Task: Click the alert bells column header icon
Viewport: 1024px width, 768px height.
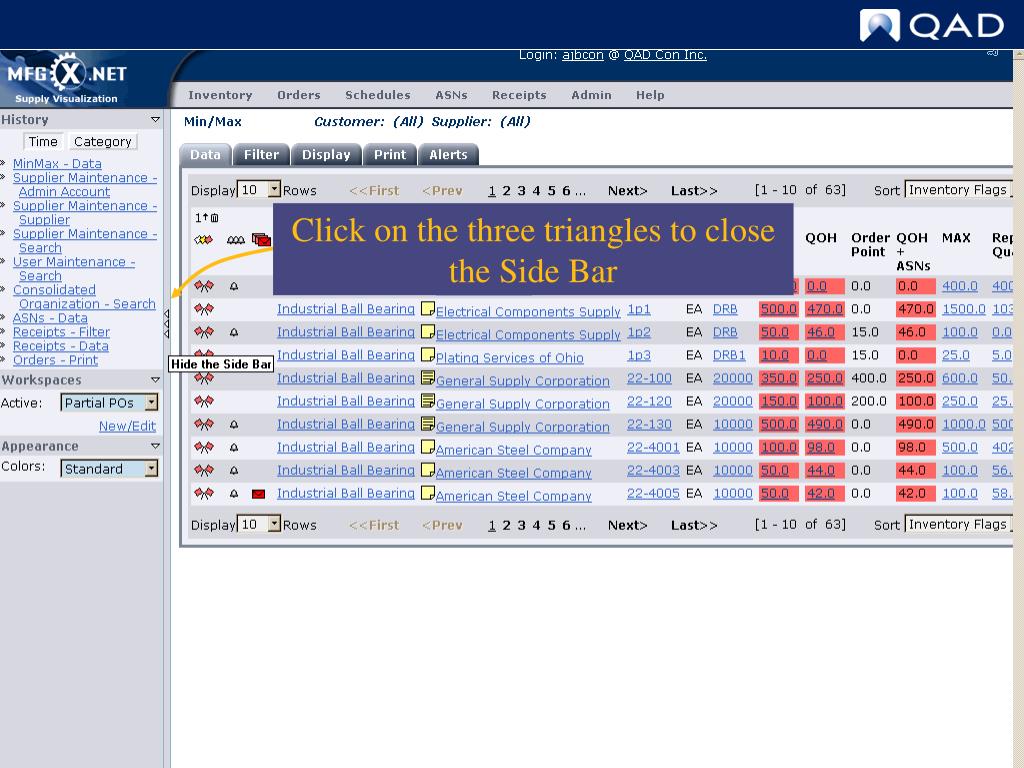Action: point(236,240)
